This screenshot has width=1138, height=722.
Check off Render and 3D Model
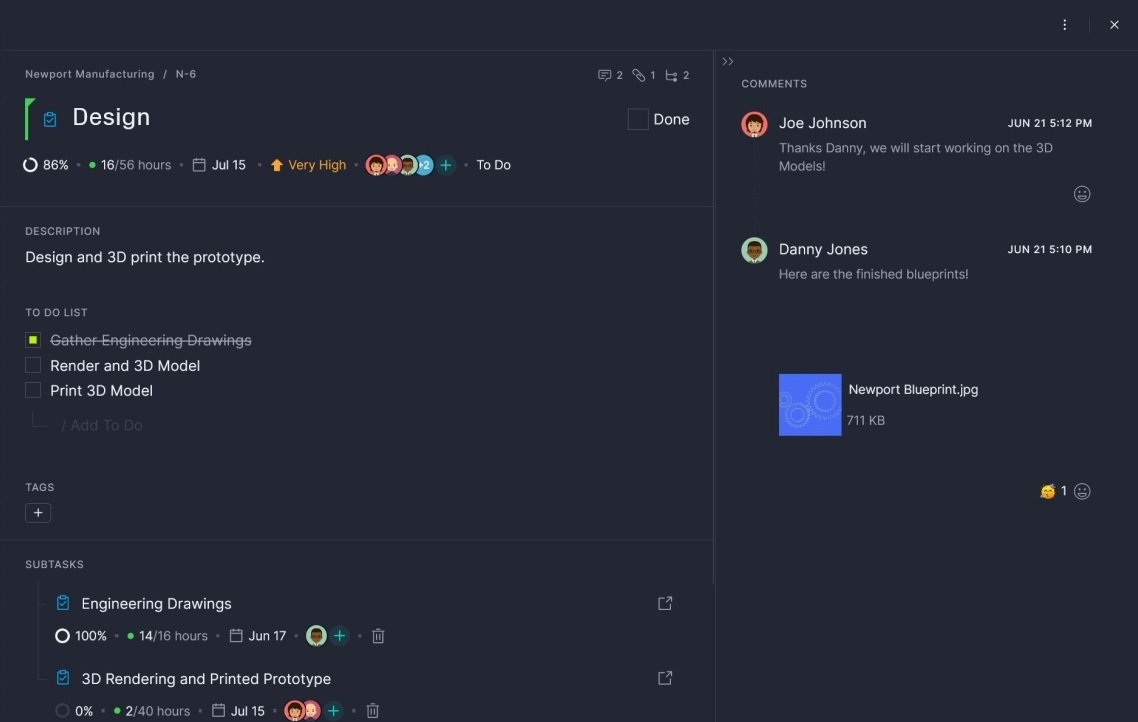[32, 365]
